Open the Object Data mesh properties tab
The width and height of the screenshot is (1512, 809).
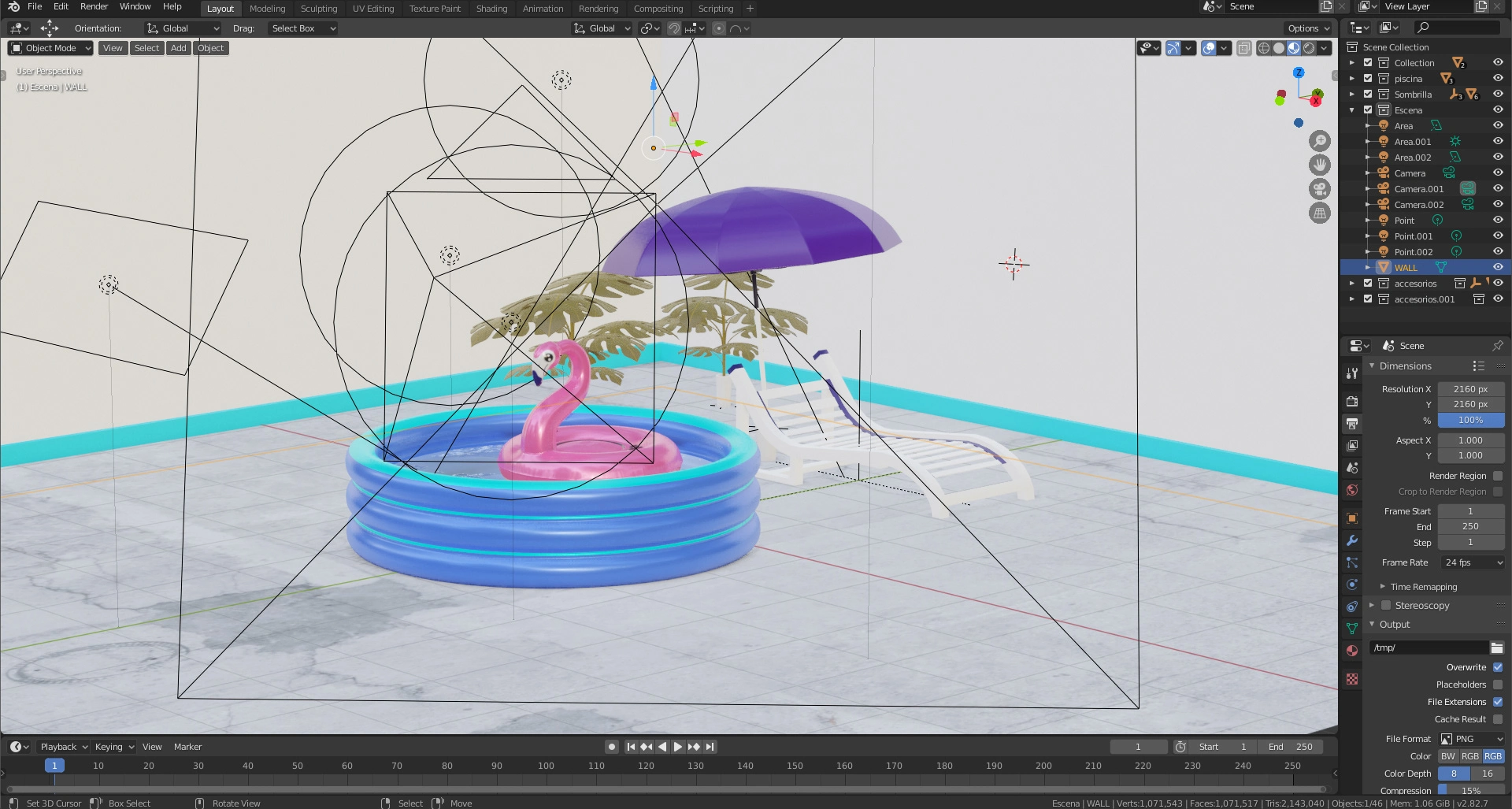click(1352, 629)
